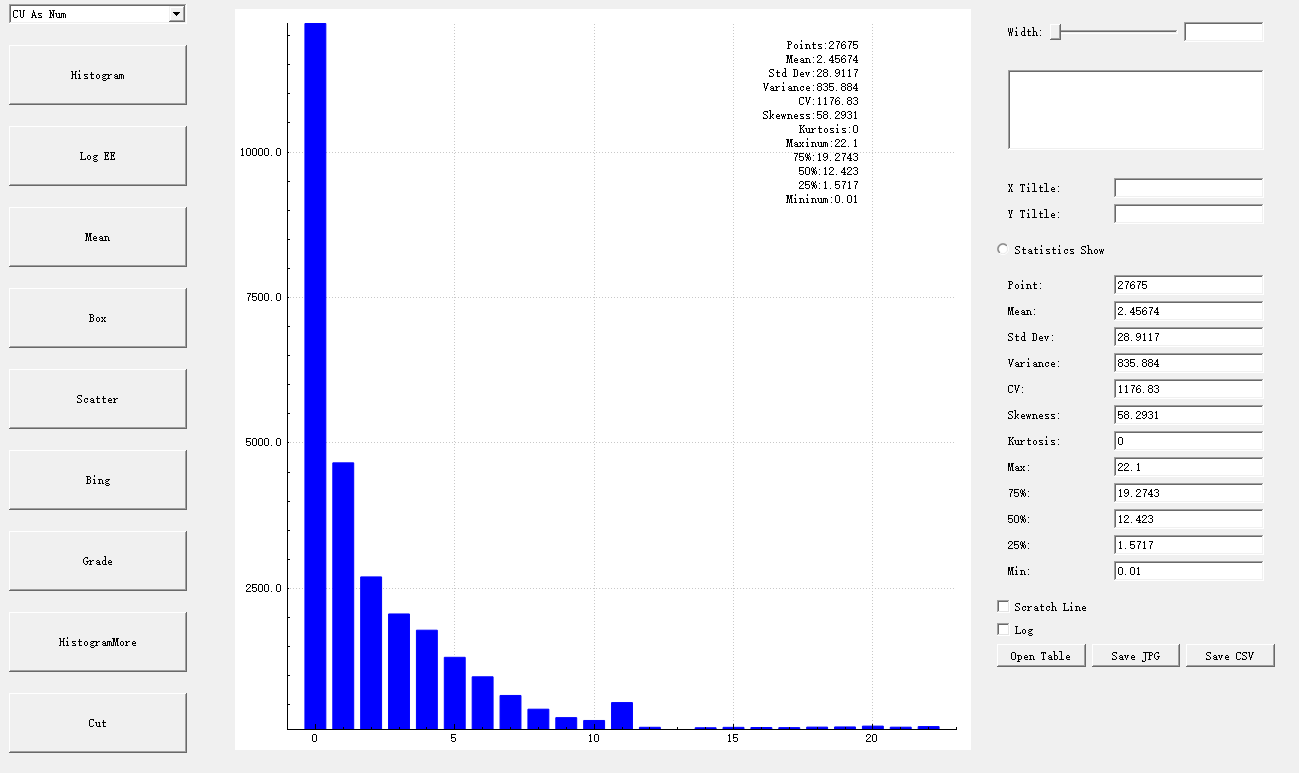1299x773 pixels.
Task: Open the Grade view
Action: click(98, 561)
